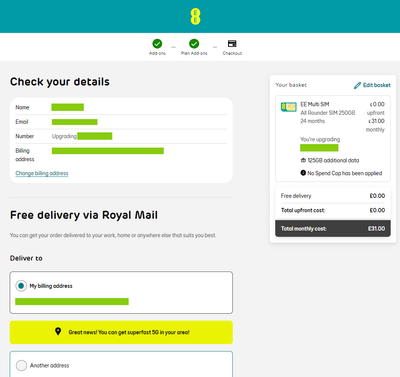Select the My billing address radio button

click(21, 286)
